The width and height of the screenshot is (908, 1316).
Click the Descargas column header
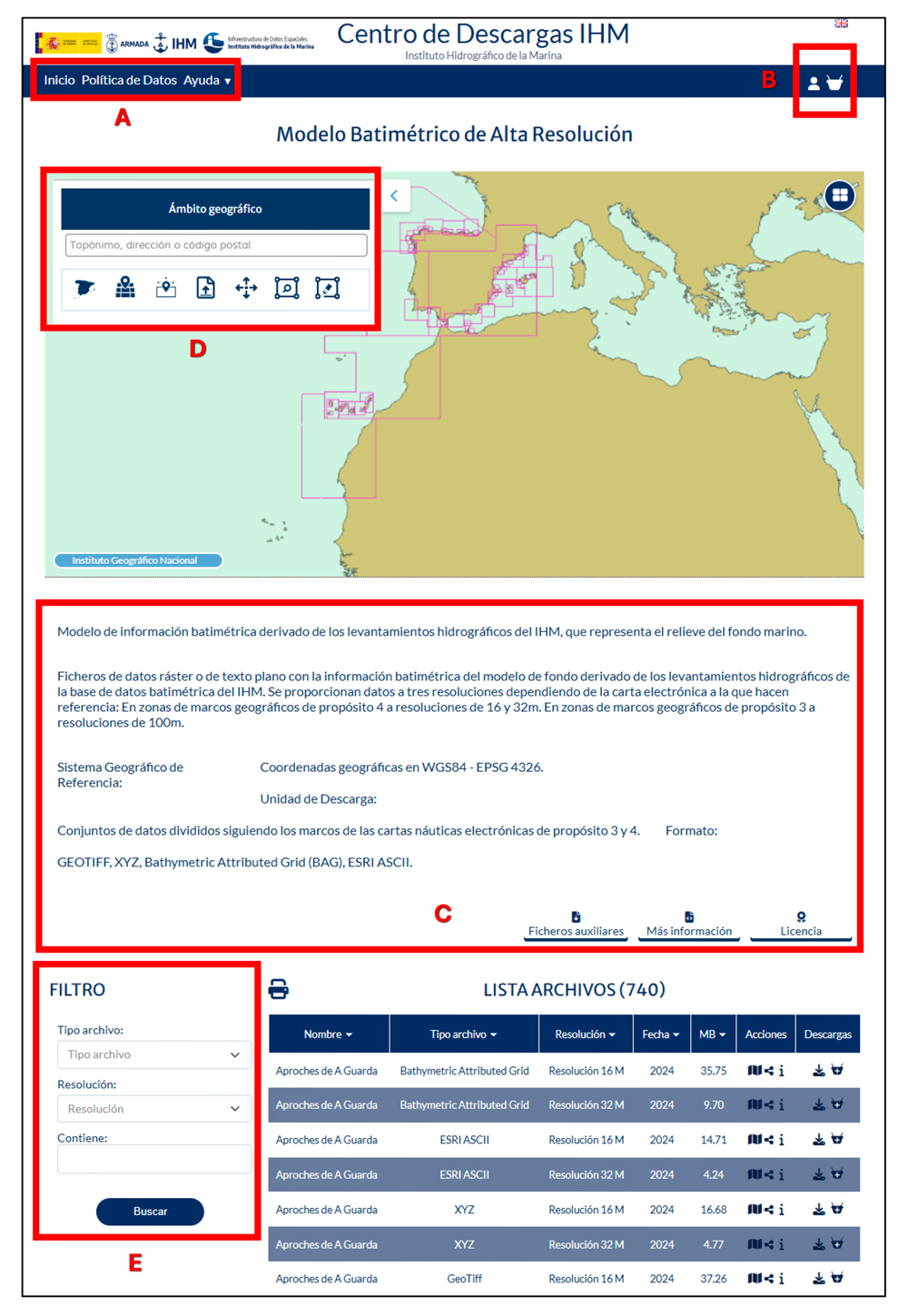click(x=827, y=1034)
